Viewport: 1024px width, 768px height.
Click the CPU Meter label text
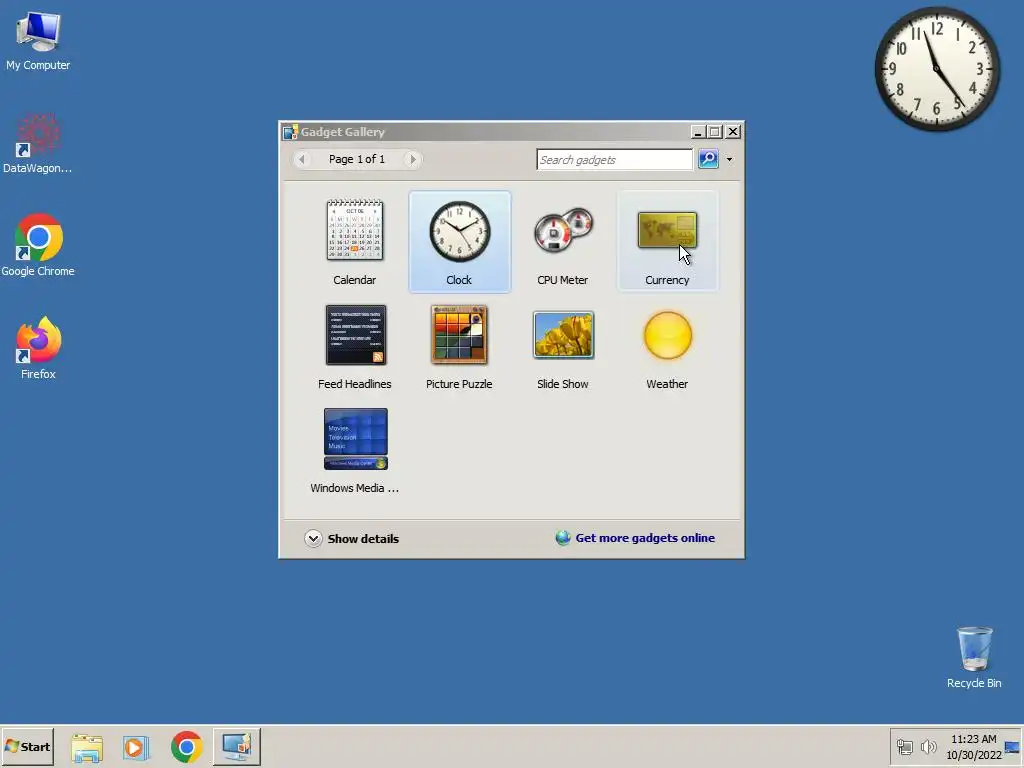pos(562,280)
